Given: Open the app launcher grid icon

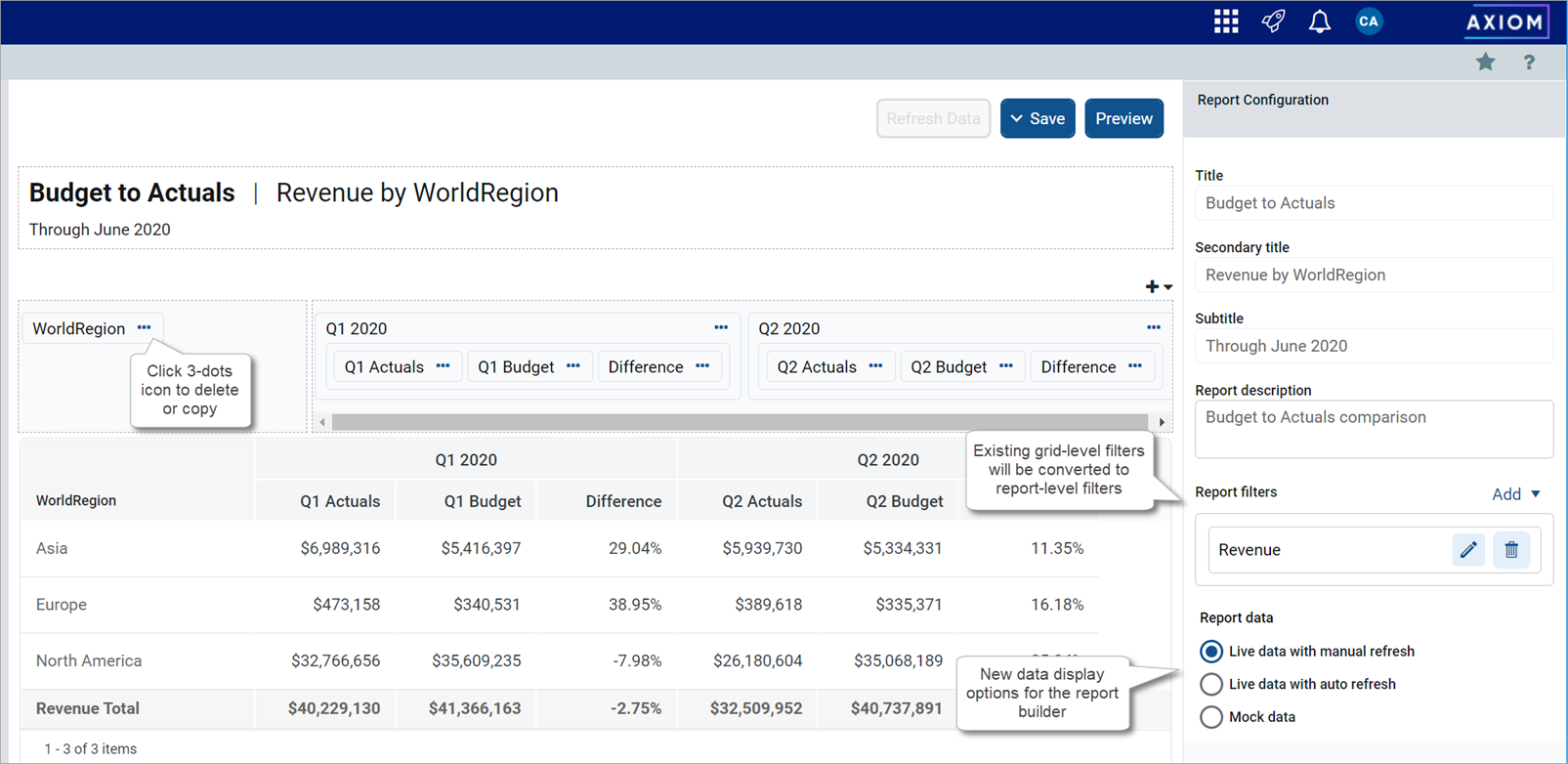Looking at the screenshot, I should point(1226,21).
